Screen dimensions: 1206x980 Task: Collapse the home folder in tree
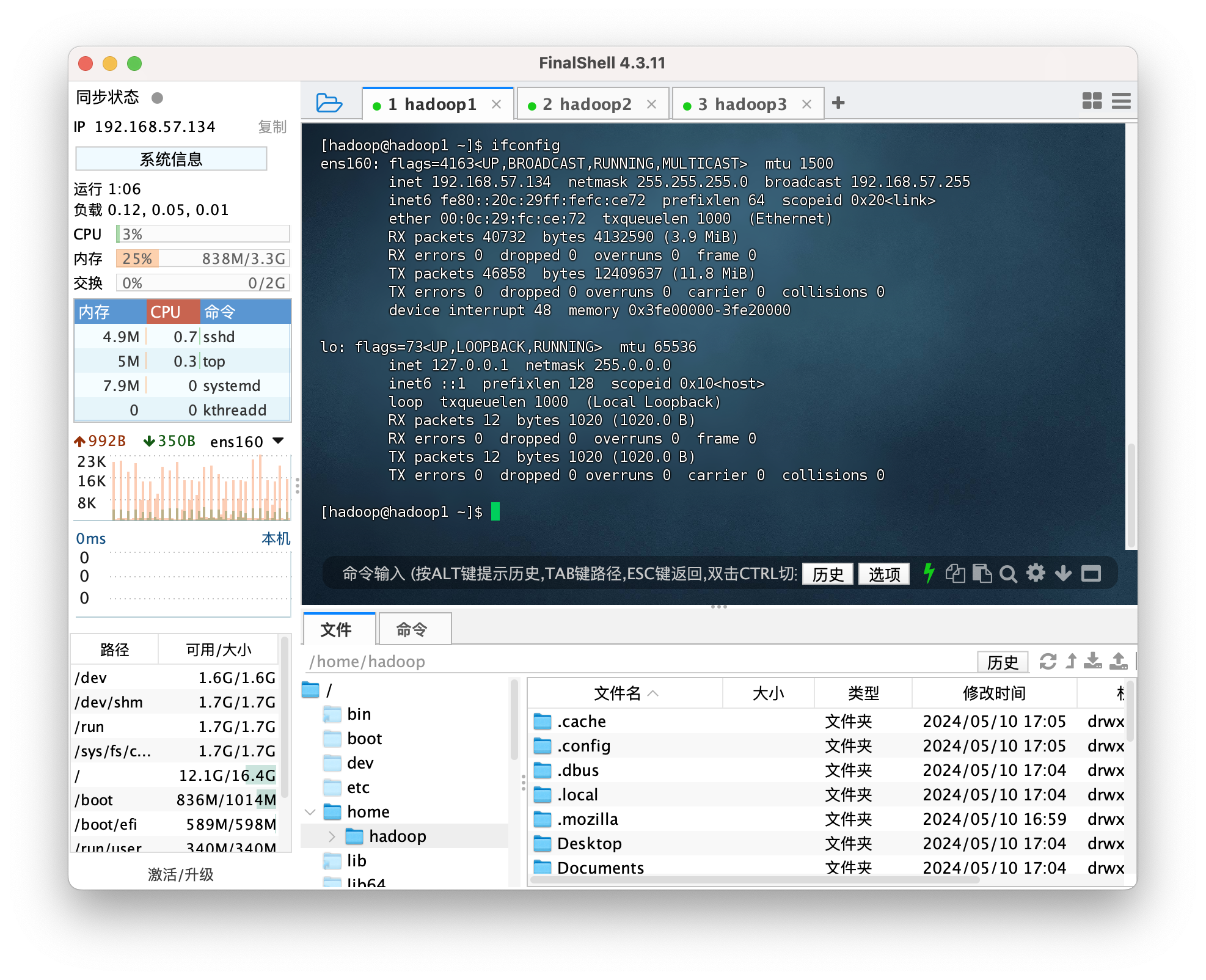pyautogui.click(x=310, y=812)
